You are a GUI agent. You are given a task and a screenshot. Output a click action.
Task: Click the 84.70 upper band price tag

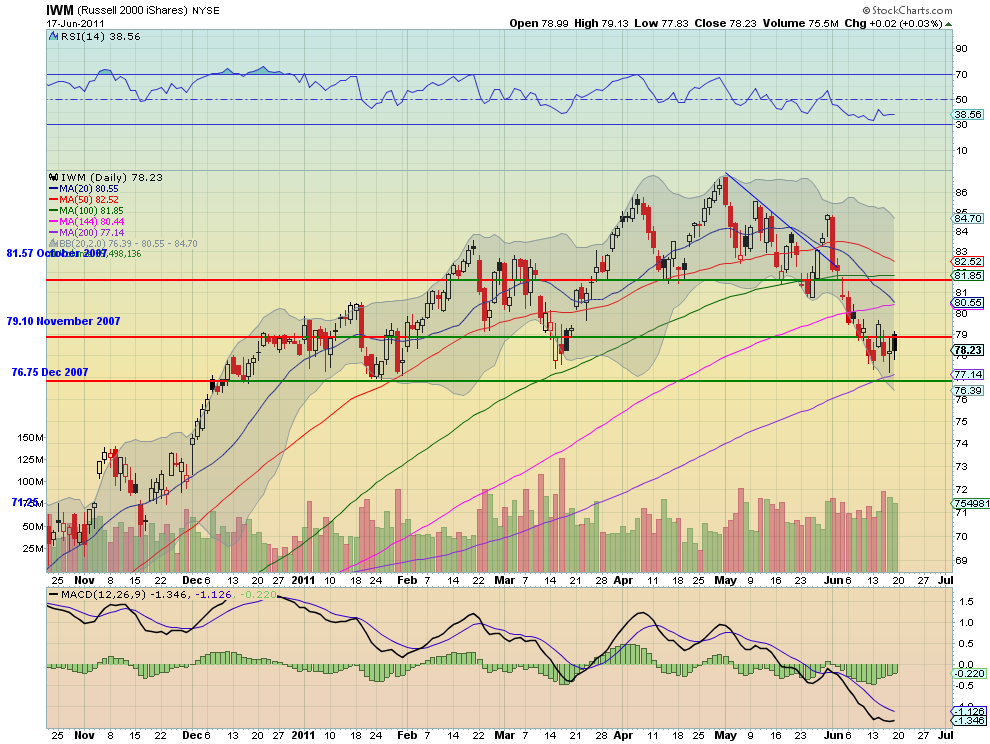coord(968,218)
